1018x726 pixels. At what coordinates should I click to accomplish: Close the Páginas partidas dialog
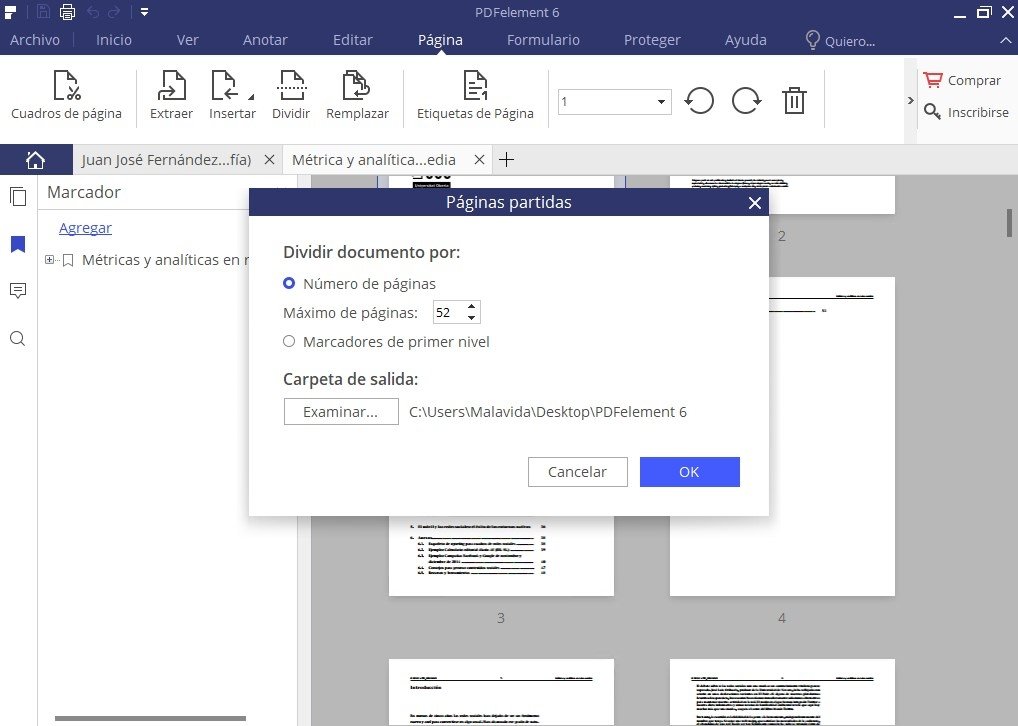754,203
